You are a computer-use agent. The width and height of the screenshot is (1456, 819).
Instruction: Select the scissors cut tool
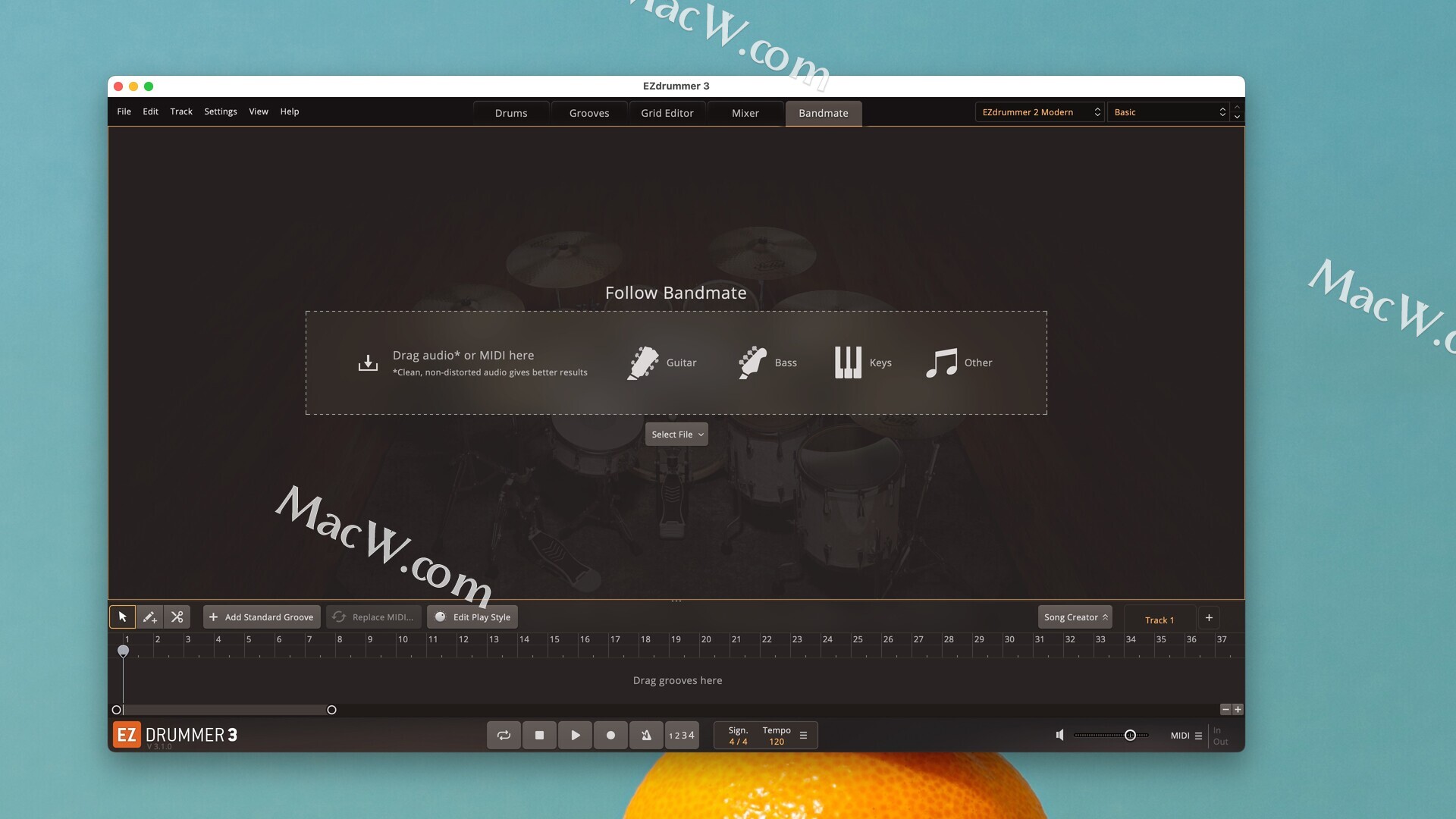point(177,617)
